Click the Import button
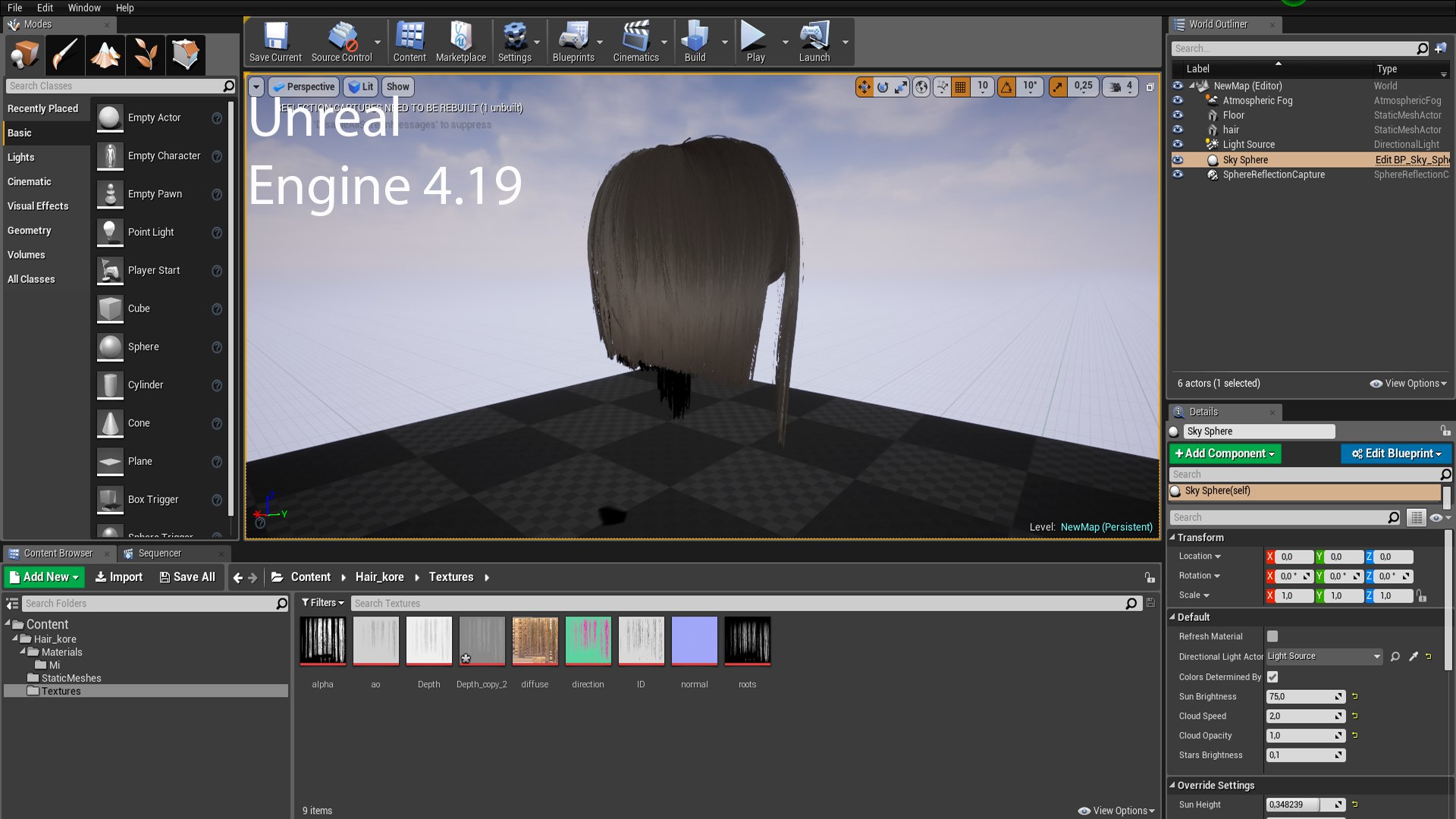Screen dimensions: 1456x819 [x=118, y=577]
